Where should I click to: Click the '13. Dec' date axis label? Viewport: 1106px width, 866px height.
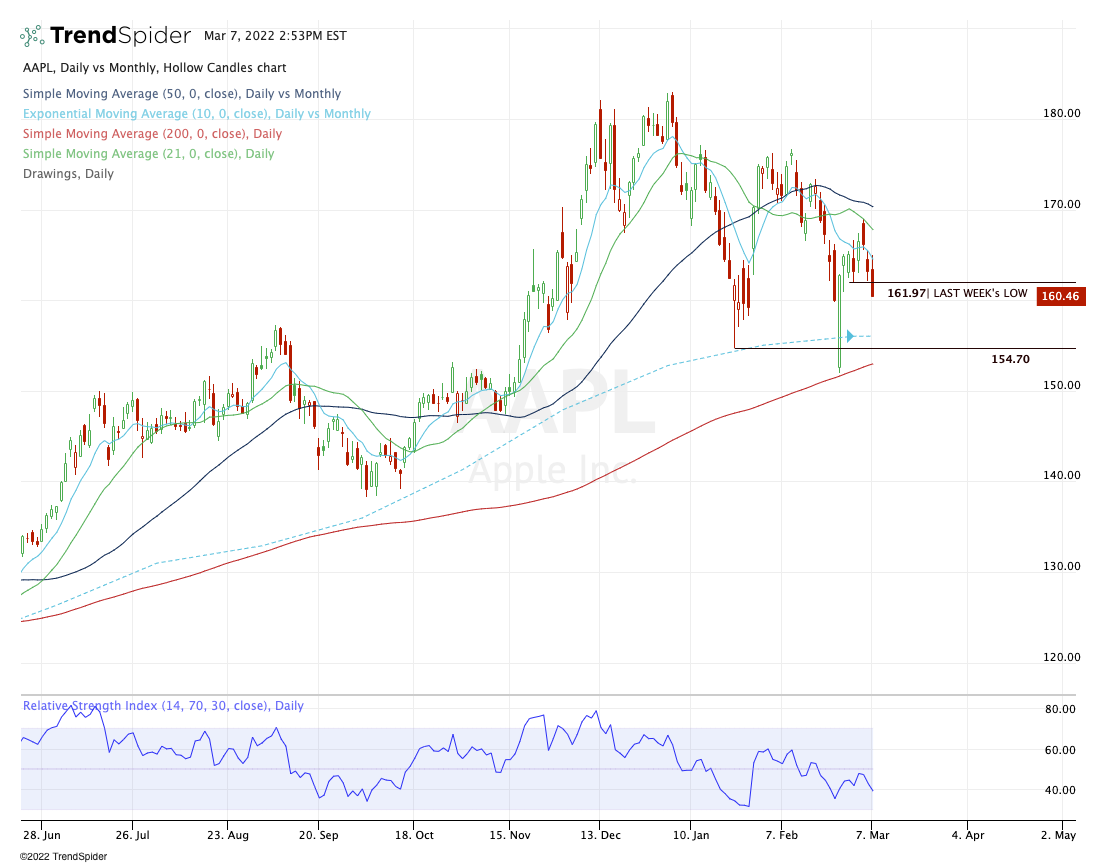(x=600, y=835)
